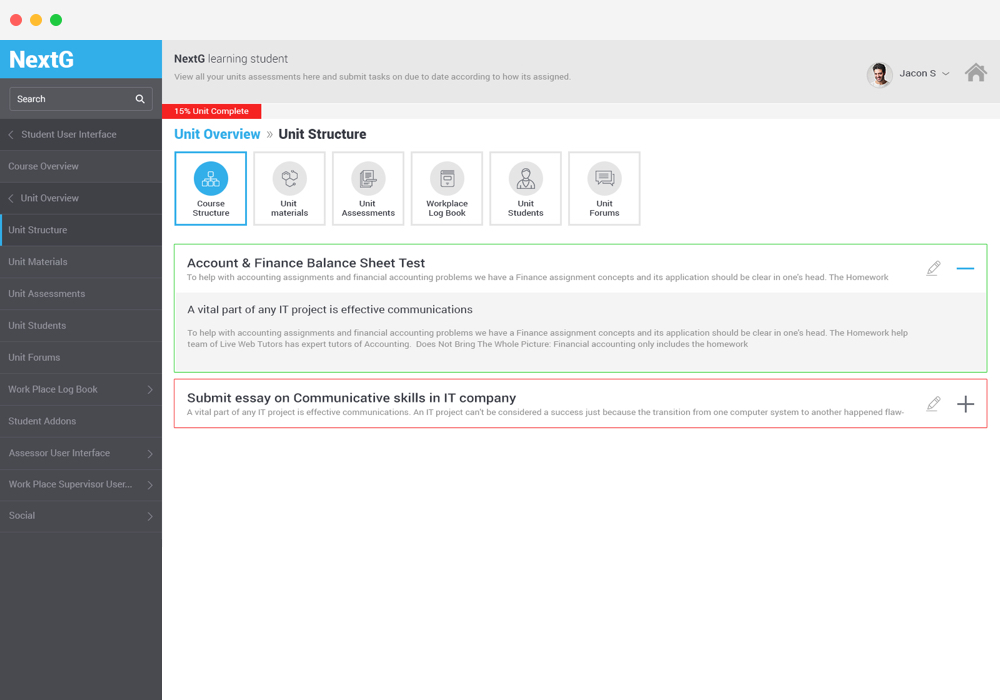Open the Unit Students icon
The image size is (1000, 700).
coord(525,188)
